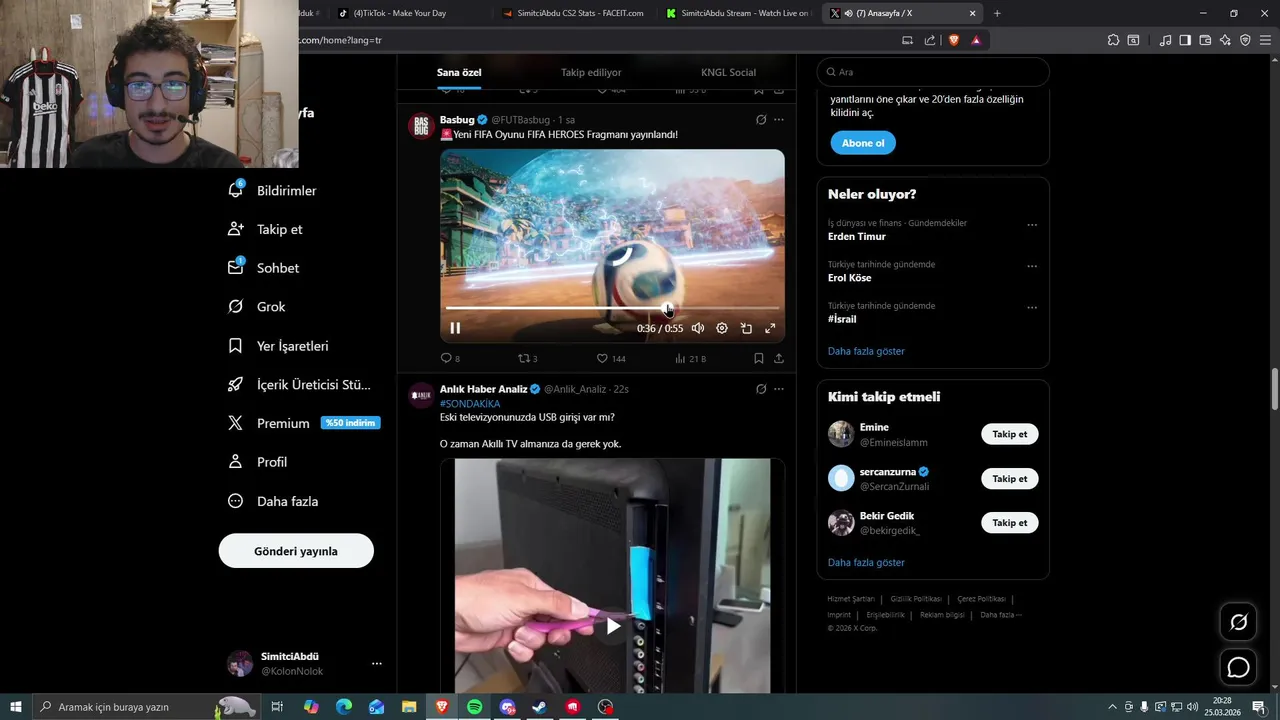Open Profil in sidebar
The width and height of the screenshot is (1280, 720).
click(258, 462)
